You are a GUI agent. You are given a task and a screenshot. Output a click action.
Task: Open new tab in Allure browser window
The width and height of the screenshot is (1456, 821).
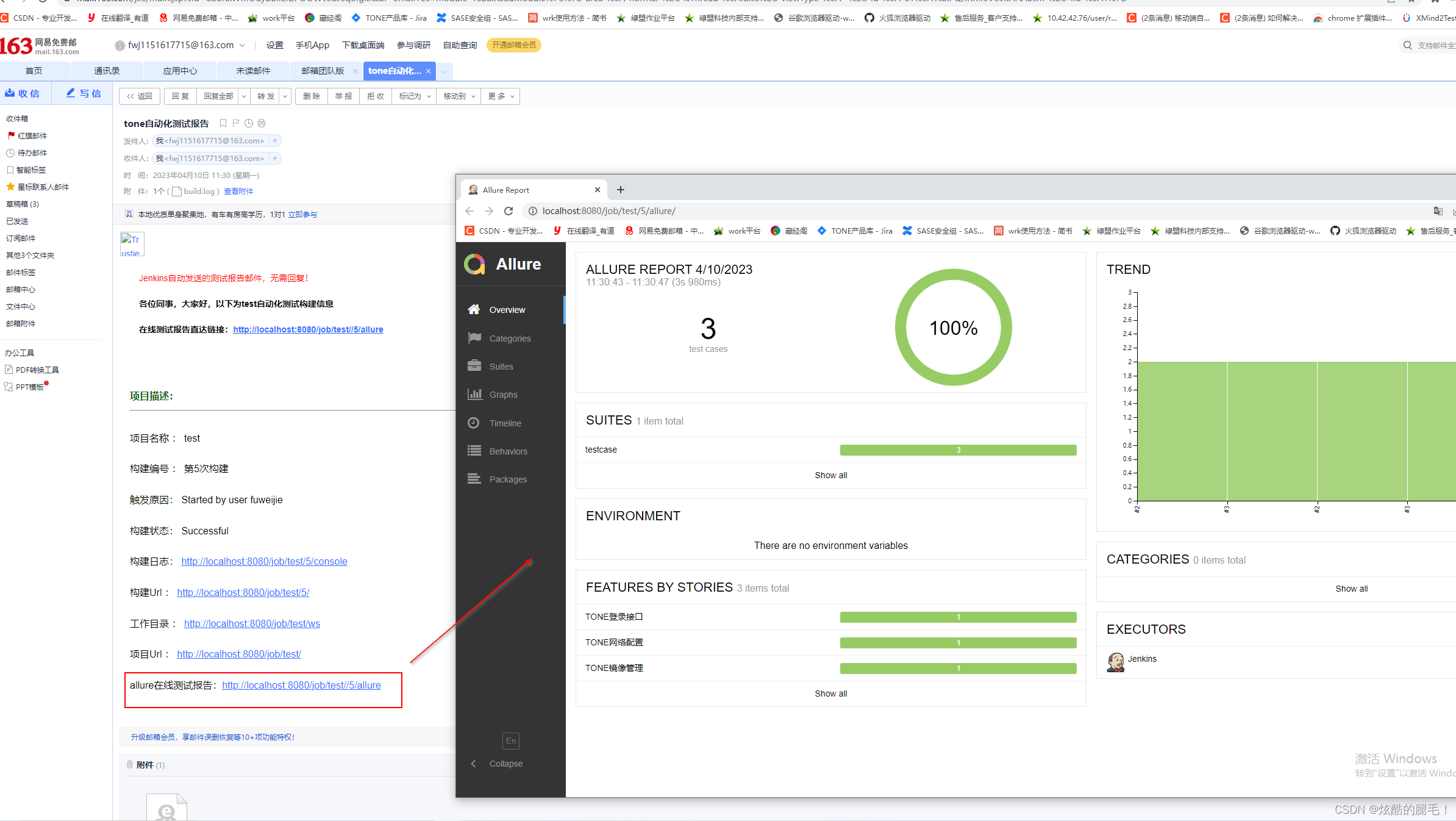click(x=621, y=190)
